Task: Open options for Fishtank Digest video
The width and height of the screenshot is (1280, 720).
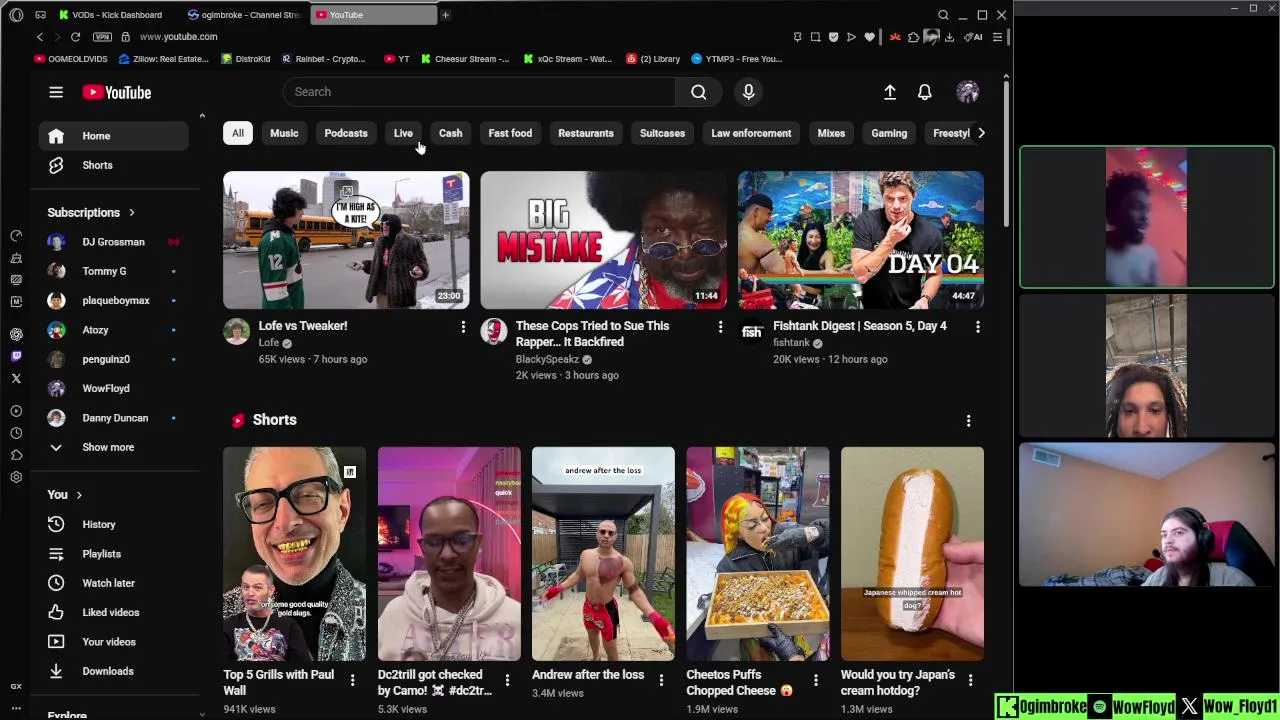Action: tap(977, 327)
